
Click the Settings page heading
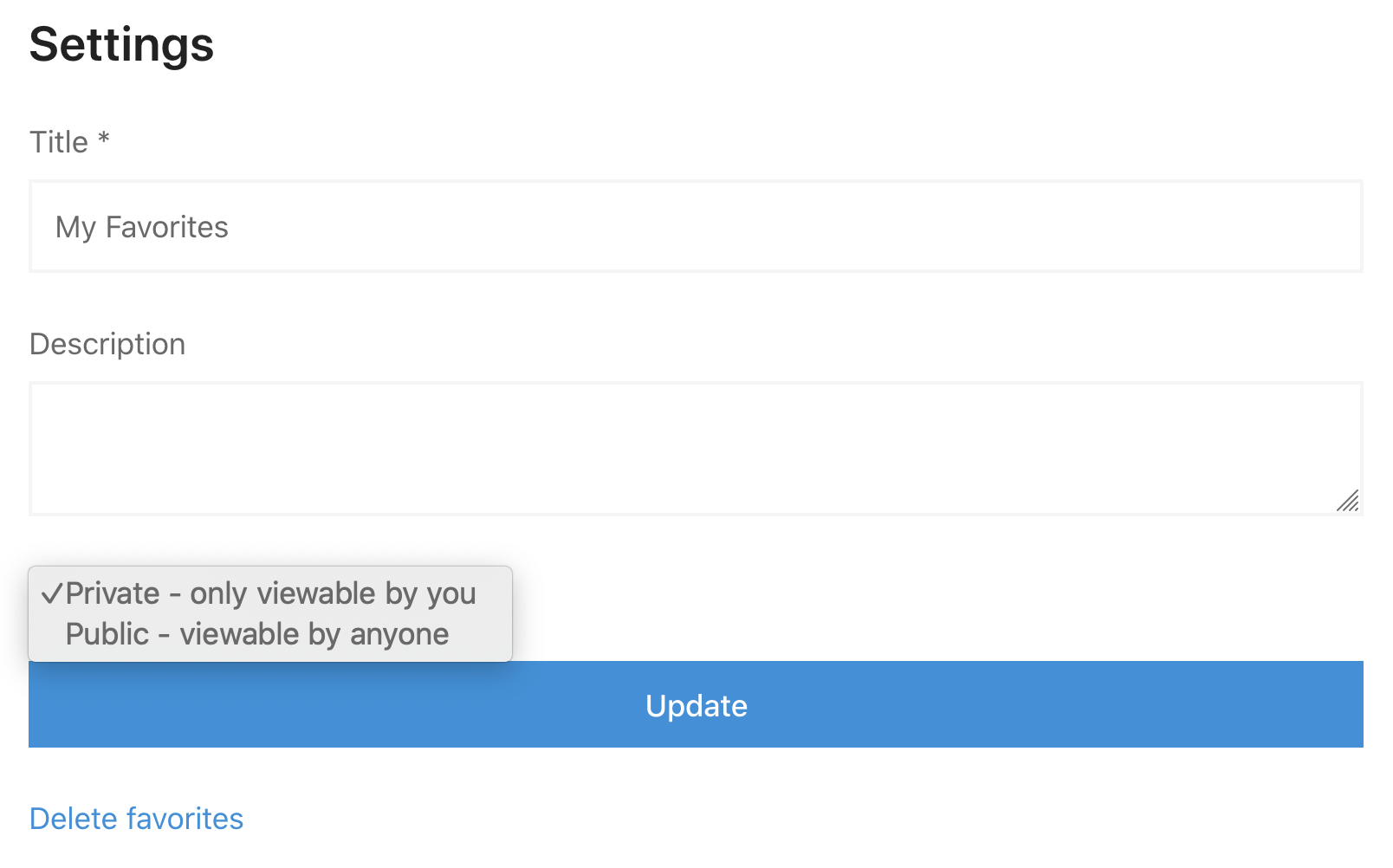click(x=121, y=45)
